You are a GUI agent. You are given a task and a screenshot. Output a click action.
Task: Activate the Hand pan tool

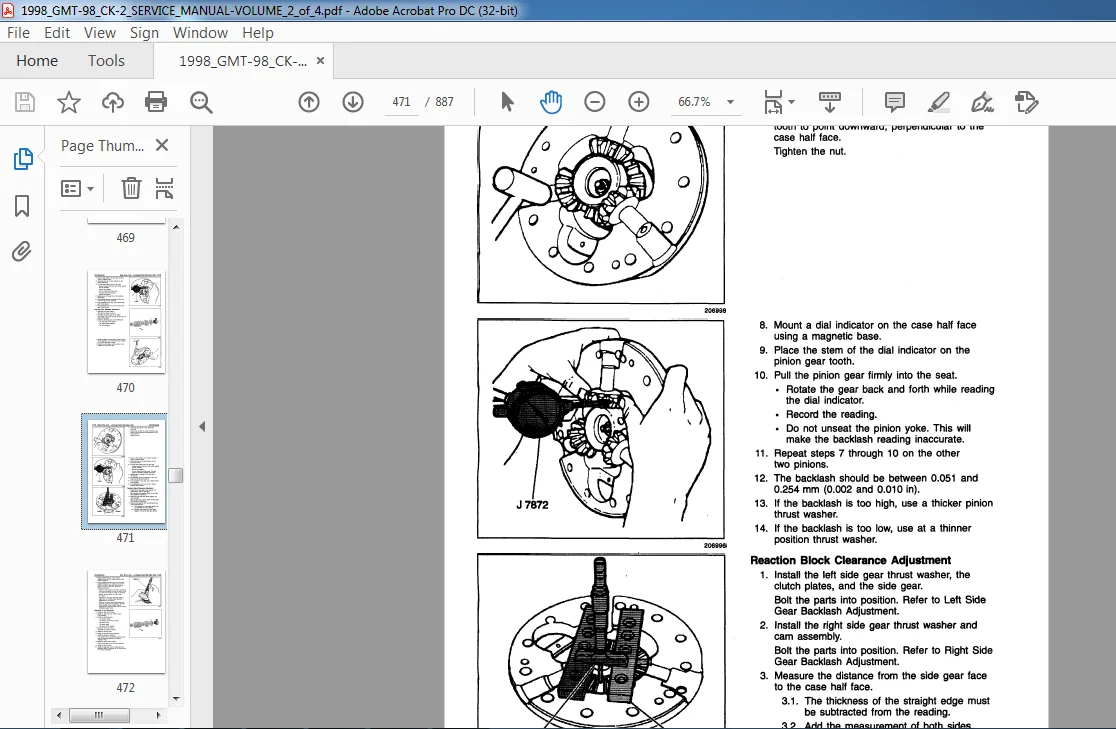click(x=551, y=102)
